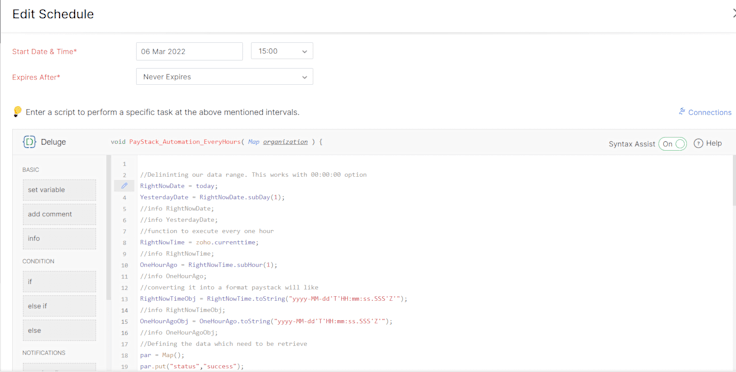Click comment //info RightNowTimeObj;
736x372 pixels.
coord(183,310)
